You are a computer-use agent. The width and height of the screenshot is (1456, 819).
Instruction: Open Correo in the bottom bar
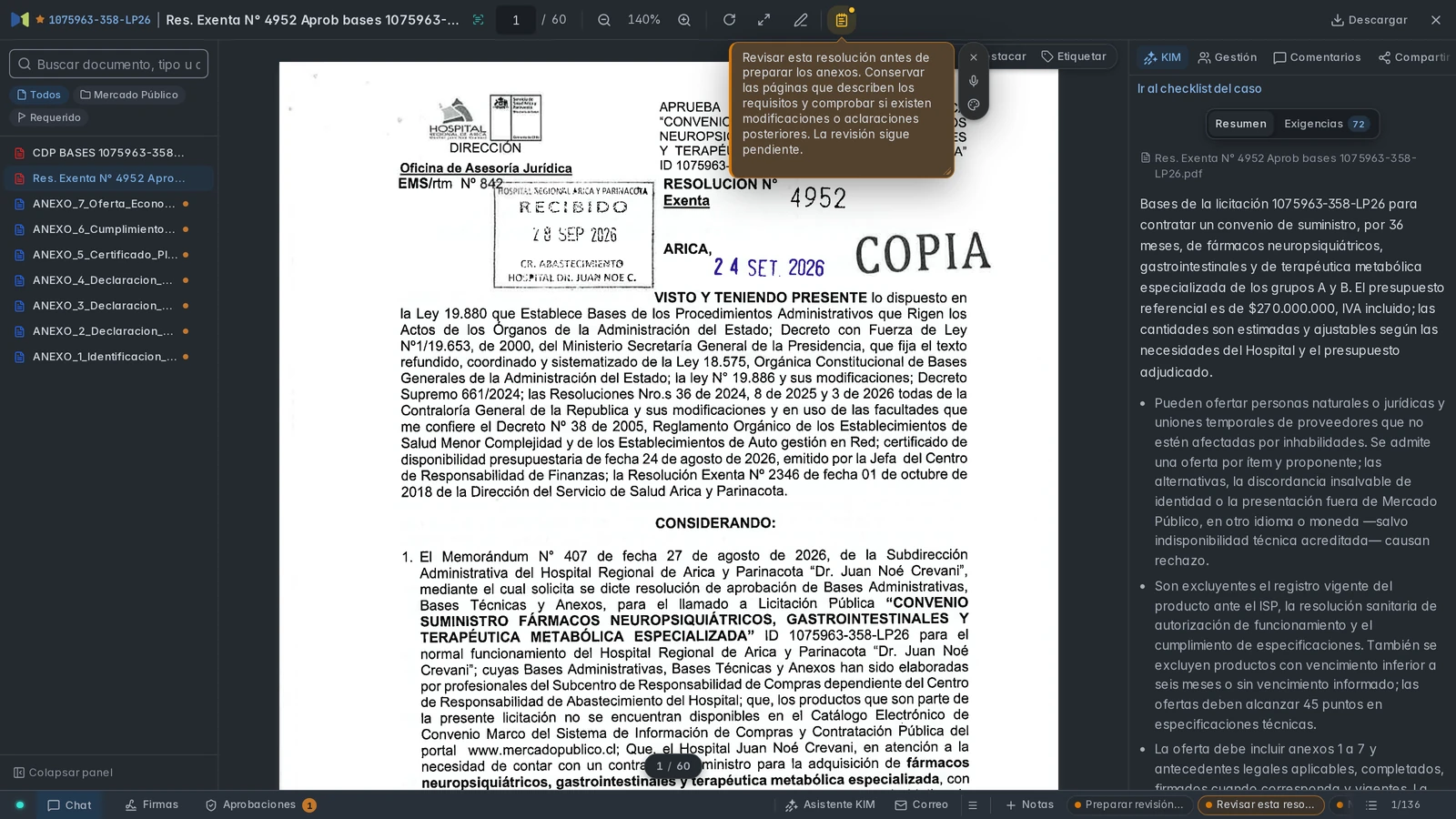[x=922, y=804]
